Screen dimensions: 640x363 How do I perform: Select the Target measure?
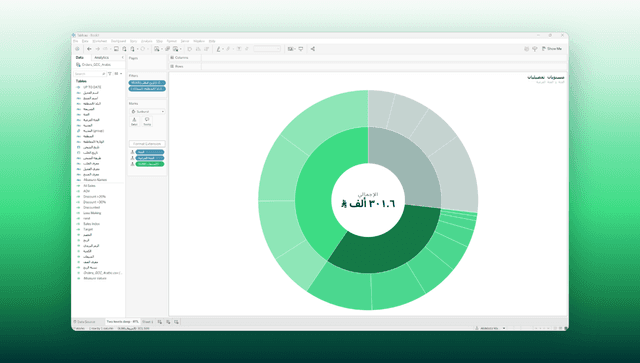tap(88, 229)
